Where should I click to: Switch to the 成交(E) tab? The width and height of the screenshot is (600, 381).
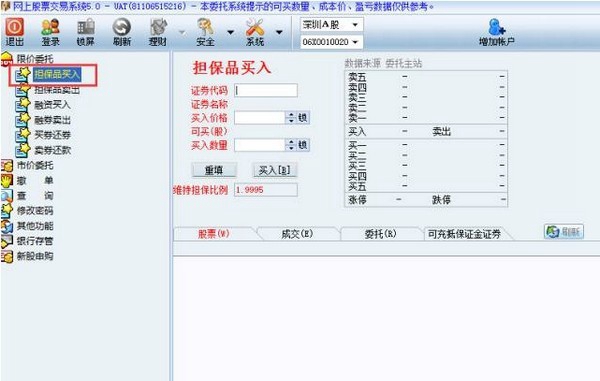297,234
